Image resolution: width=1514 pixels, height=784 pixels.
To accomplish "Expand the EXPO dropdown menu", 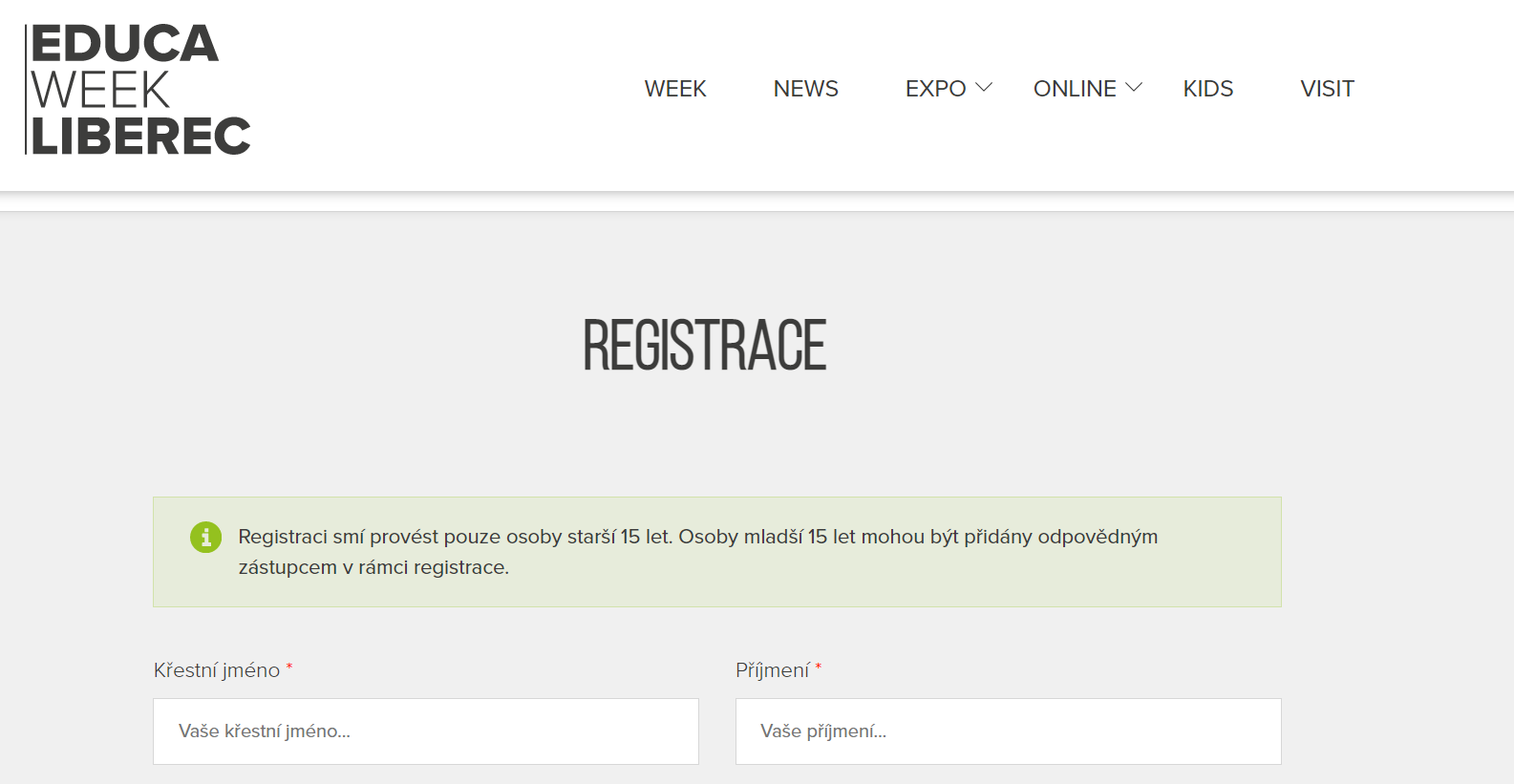I will pyautogui.click(x=949, y=89).
